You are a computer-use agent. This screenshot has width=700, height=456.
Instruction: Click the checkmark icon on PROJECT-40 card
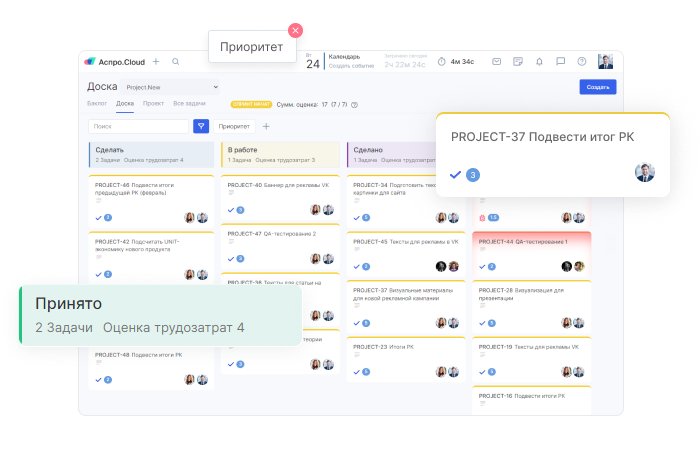[231, 210]
